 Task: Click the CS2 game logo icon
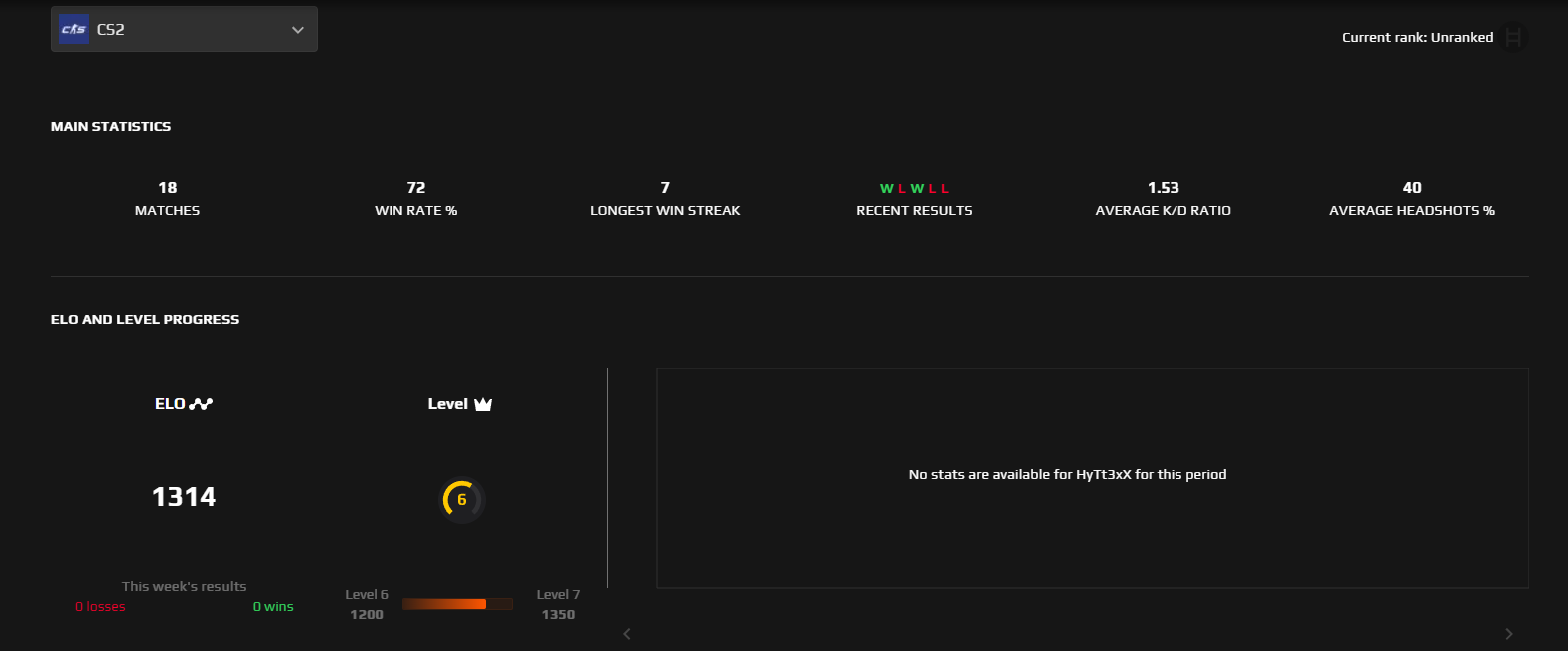[x=74, y=29]
